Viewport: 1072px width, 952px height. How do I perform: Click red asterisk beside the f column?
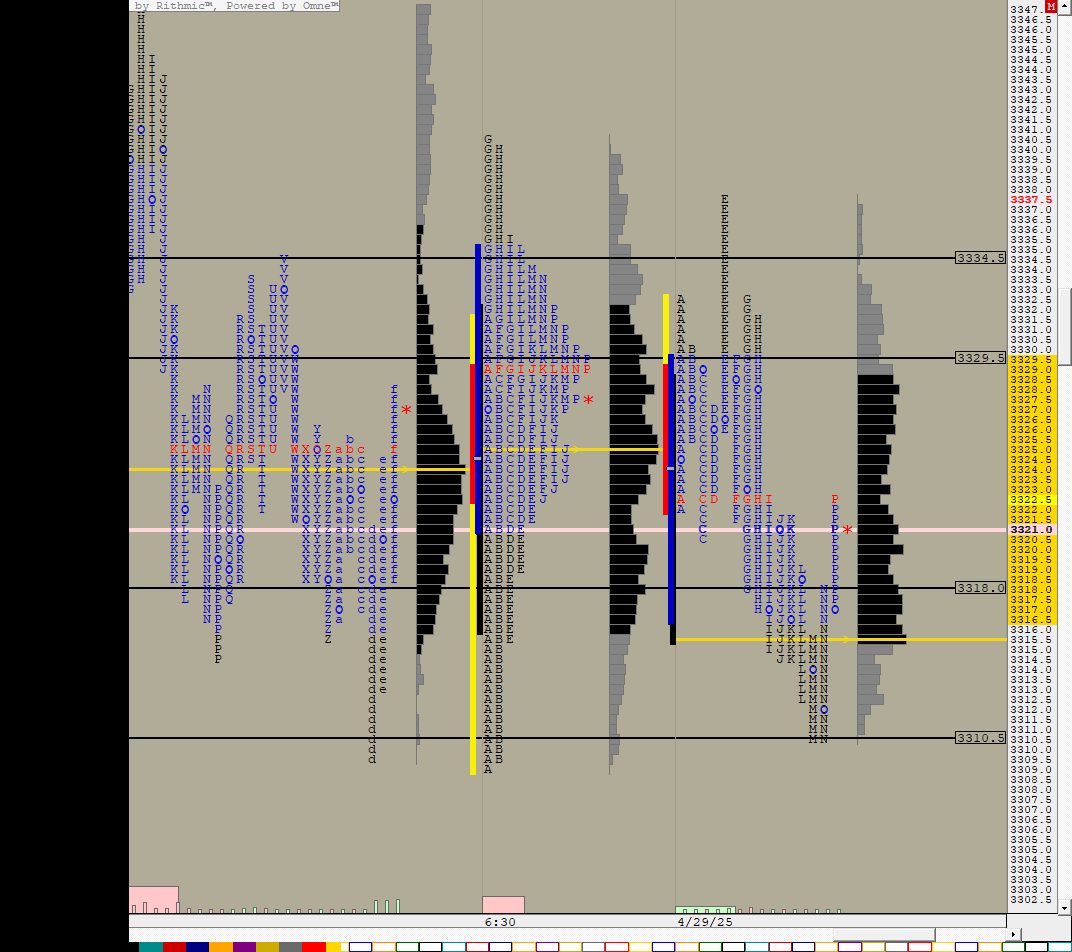[x=407, y=410]
